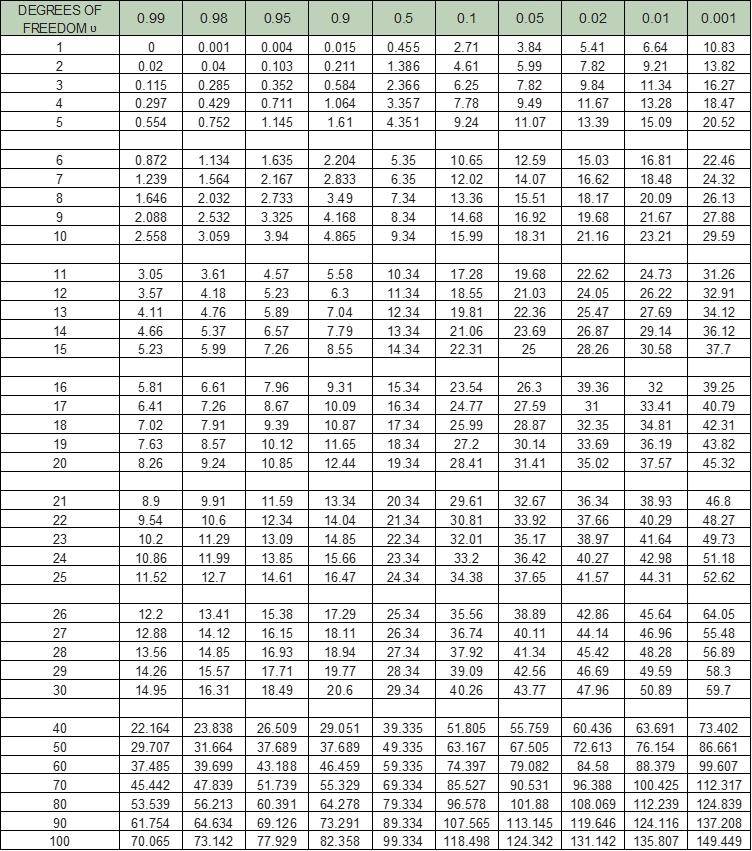Click the 0.9 column header
This screenshot has height=851, width=752.
(x=340, y=18)
